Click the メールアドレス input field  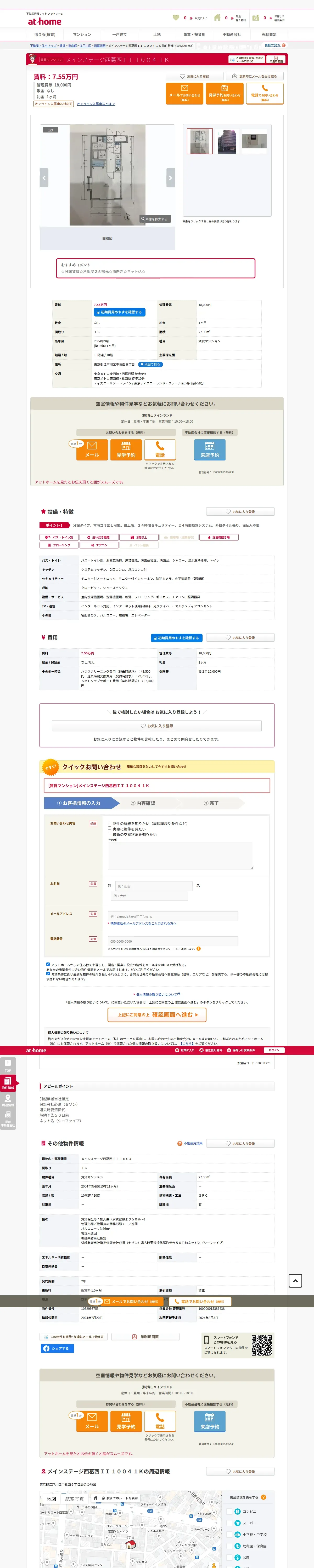coord(172,915)
